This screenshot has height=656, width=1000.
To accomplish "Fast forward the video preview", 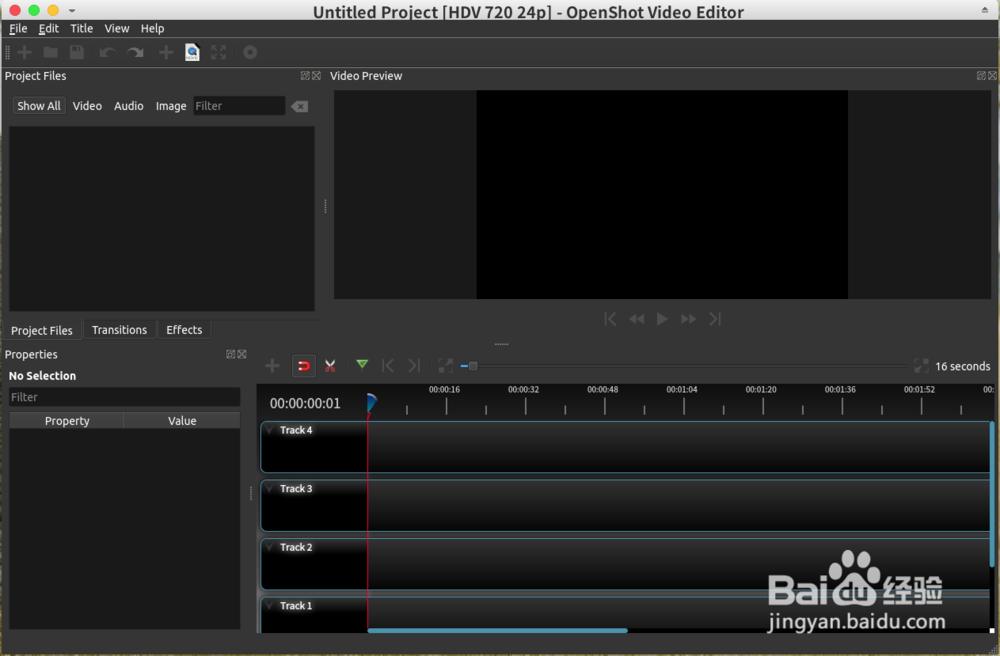I will (688, 319).
